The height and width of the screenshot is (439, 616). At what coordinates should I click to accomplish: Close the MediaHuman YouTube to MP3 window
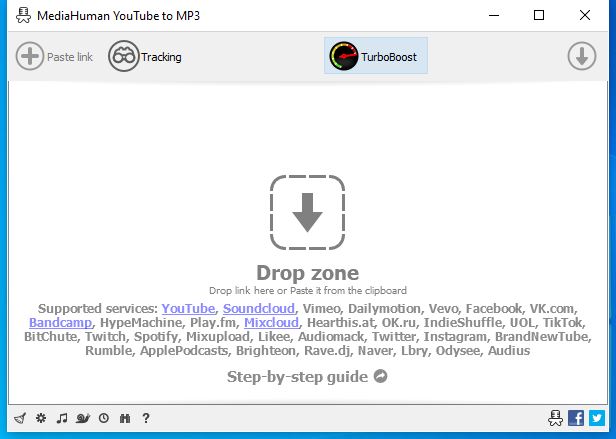coord(585,15)
